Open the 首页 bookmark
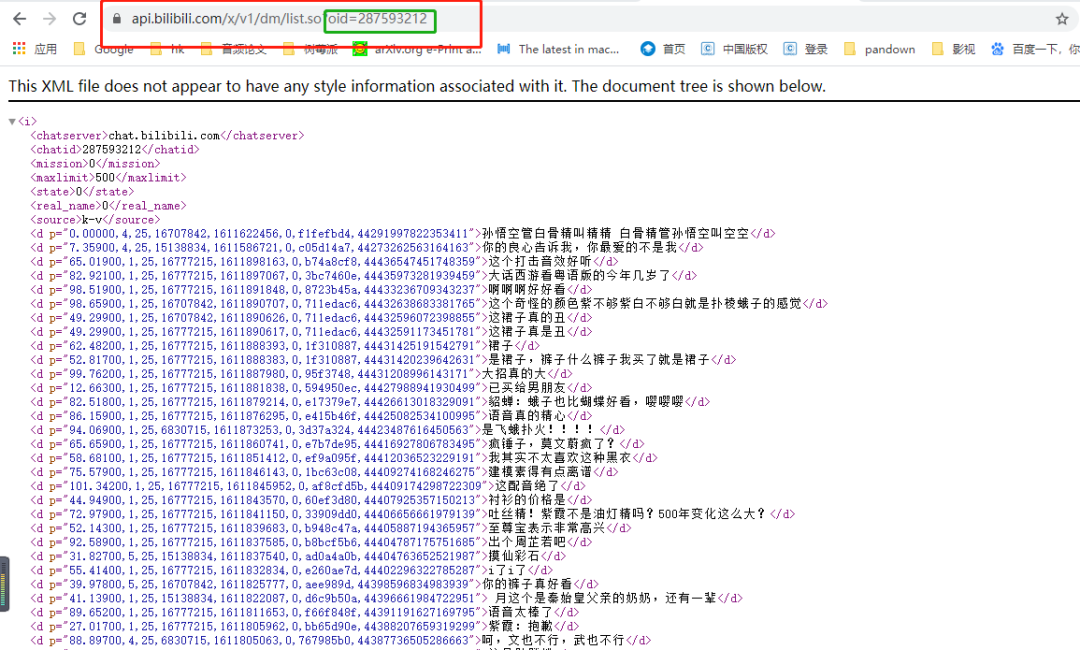The image size is (1080, 650). pos(663,49)
